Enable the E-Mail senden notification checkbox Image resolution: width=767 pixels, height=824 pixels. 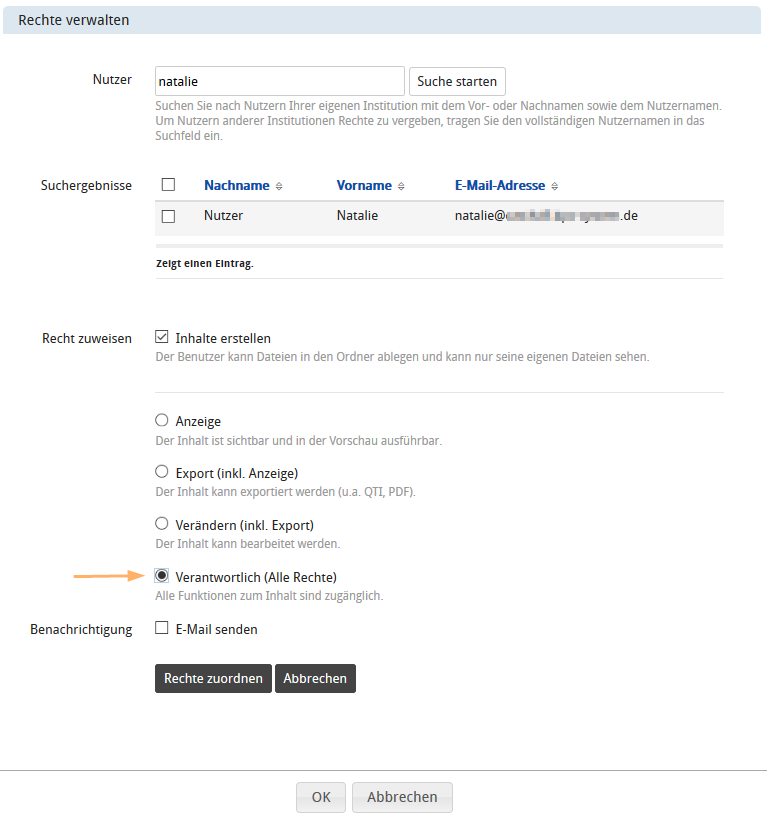pyautogui.click(x=162, y=629)
